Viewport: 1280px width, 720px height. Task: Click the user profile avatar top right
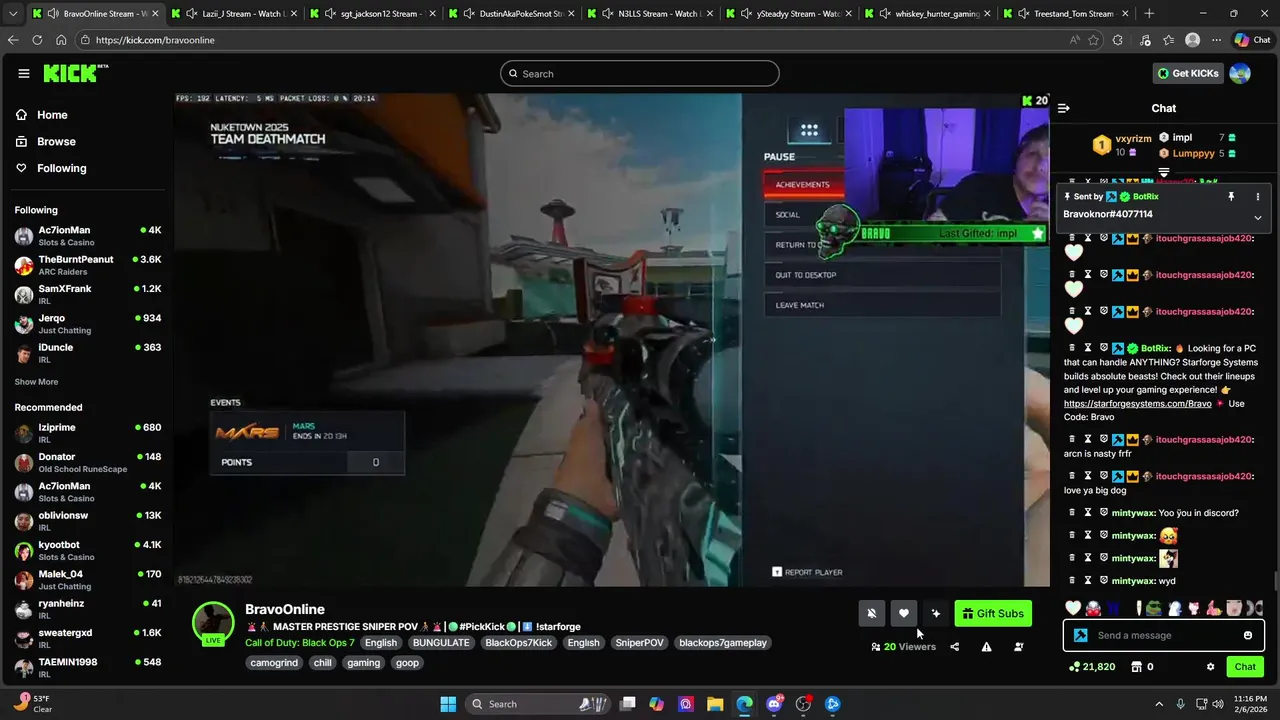pyautogui.click(x=1240, y=73)
